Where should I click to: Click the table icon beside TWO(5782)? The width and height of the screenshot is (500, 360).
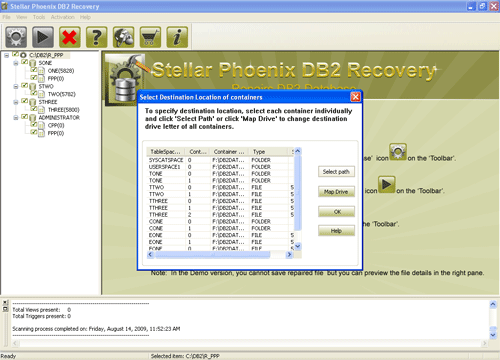pyautogui.click(x=41, y=94)
